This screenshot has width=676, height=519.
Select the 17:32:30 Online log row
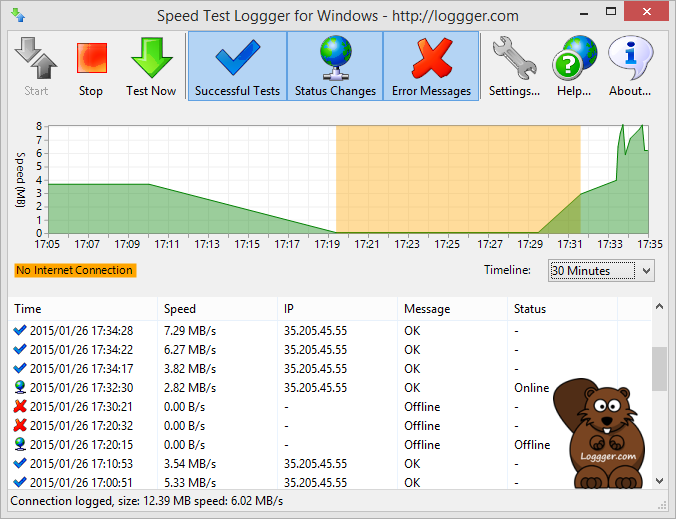tap(330, 388)
